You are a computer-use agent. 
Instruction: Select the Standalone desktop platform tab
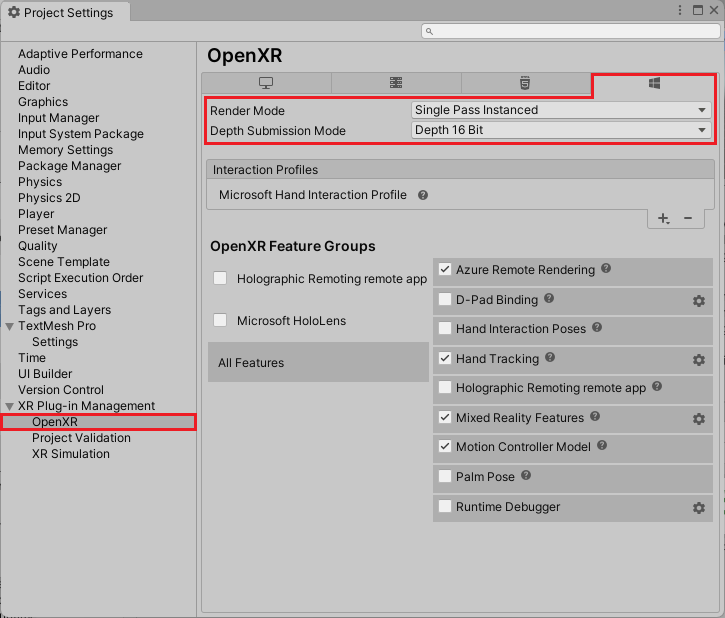(x=266, y=83)
